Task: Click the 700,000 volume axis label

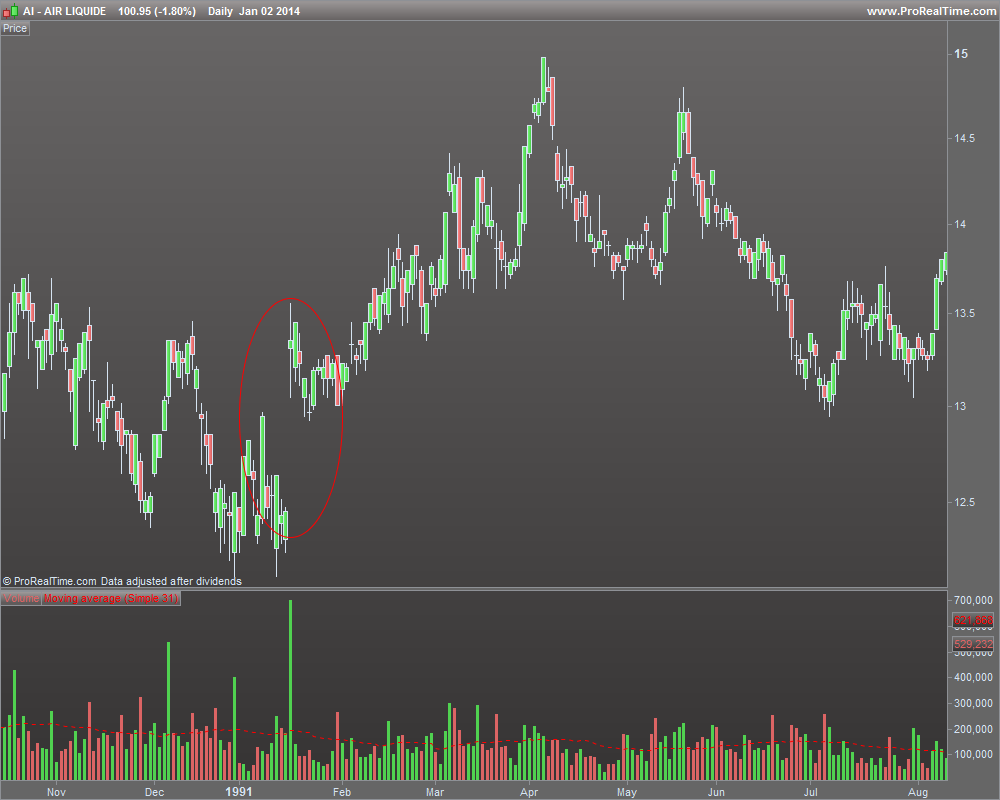Action: click(973, 600)
